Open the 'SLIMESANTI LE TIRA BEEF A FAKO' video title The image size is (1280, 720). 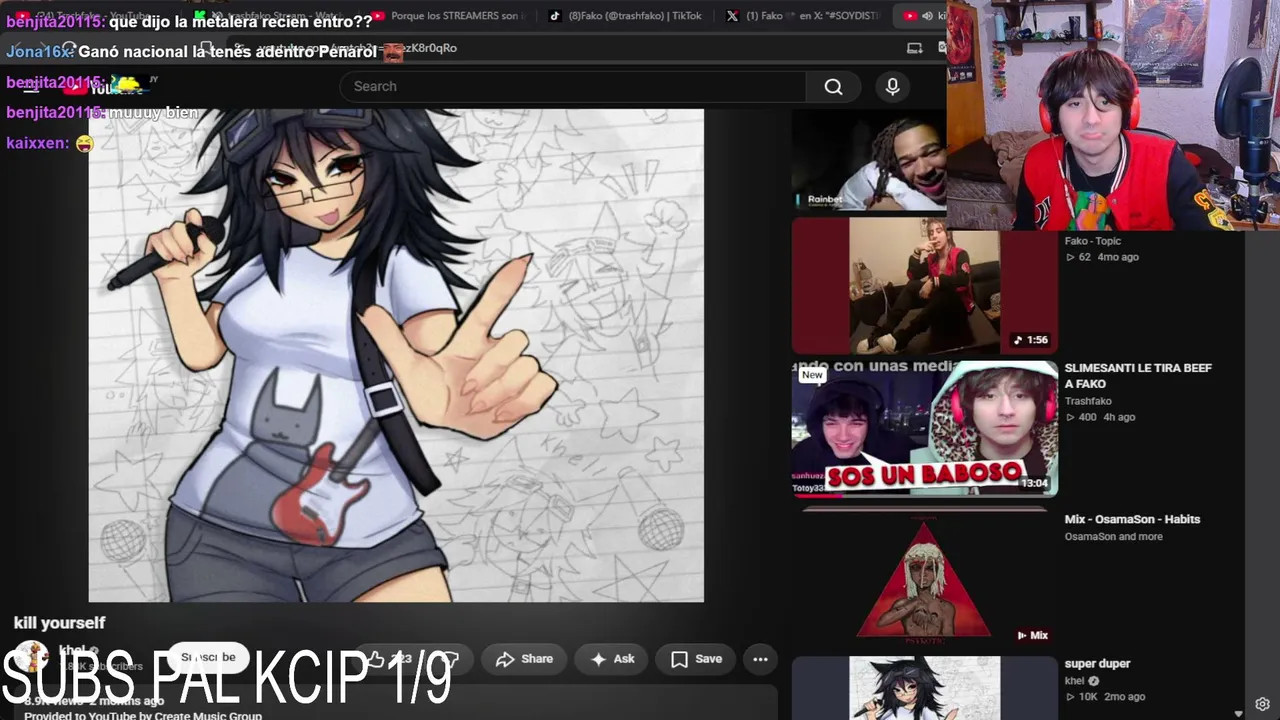point(1137,376)
